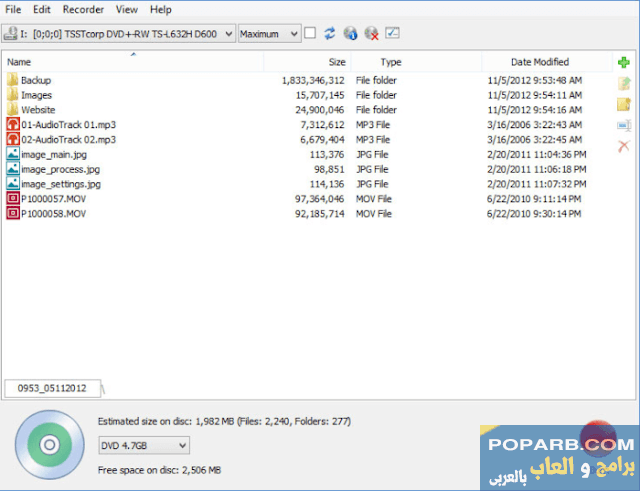
Task: Open the Recorder menu
Action: [83, 9]
